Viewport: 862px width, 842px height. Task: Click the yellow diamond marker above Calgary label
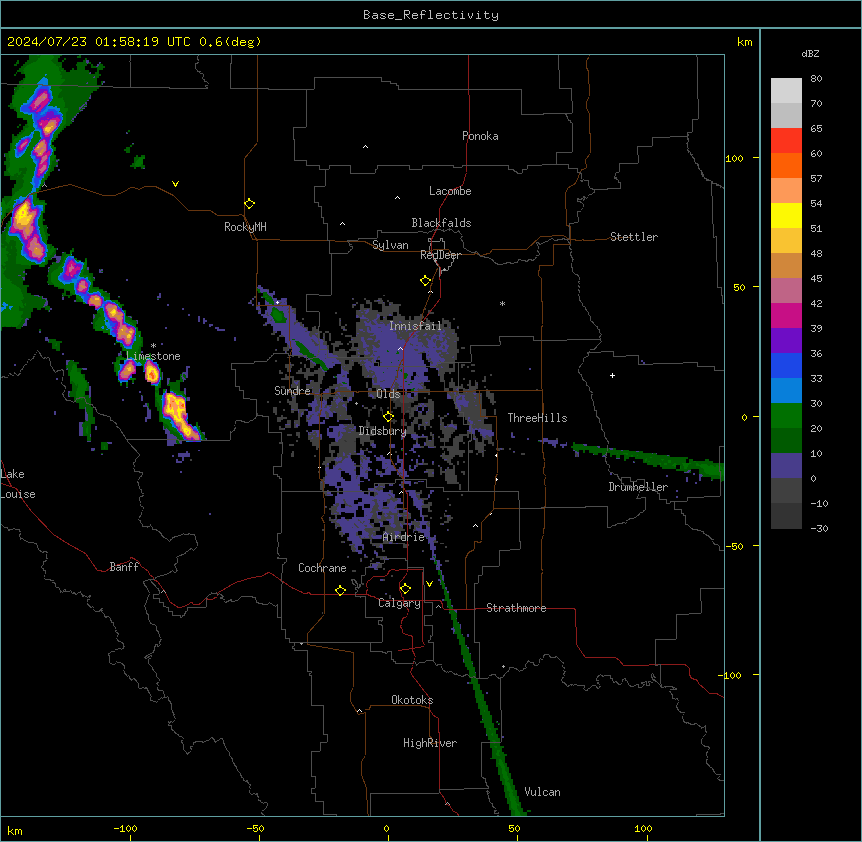pyautogui.click(x=405, y=589)
